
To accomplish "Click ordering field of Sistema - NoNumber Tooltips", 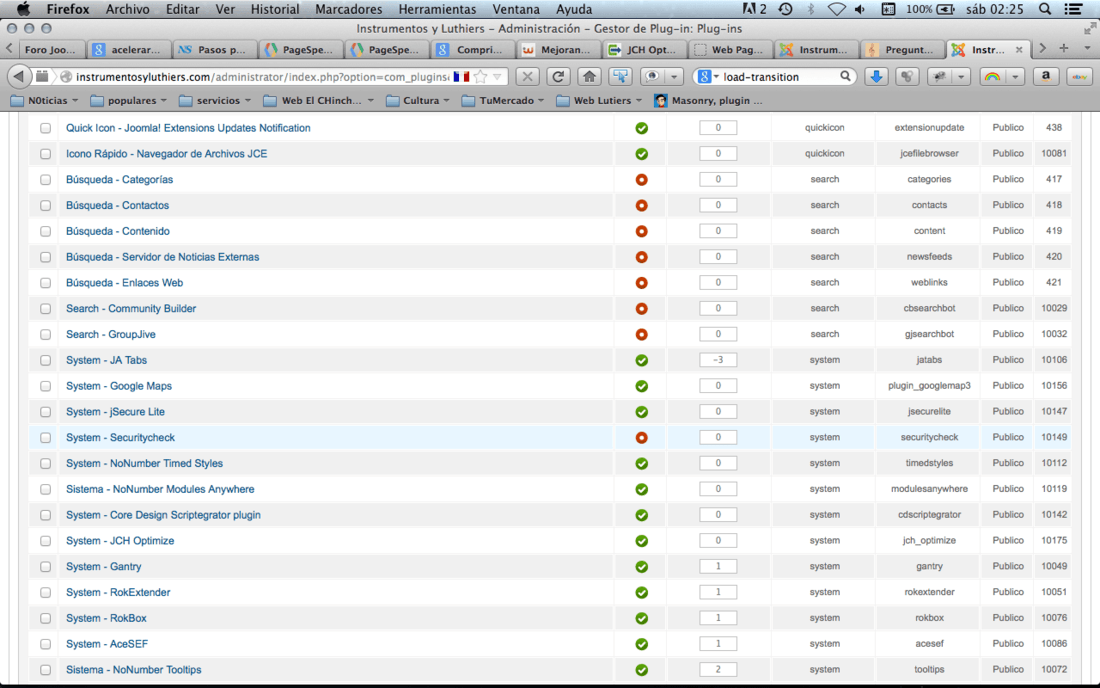I will [718, 669].
